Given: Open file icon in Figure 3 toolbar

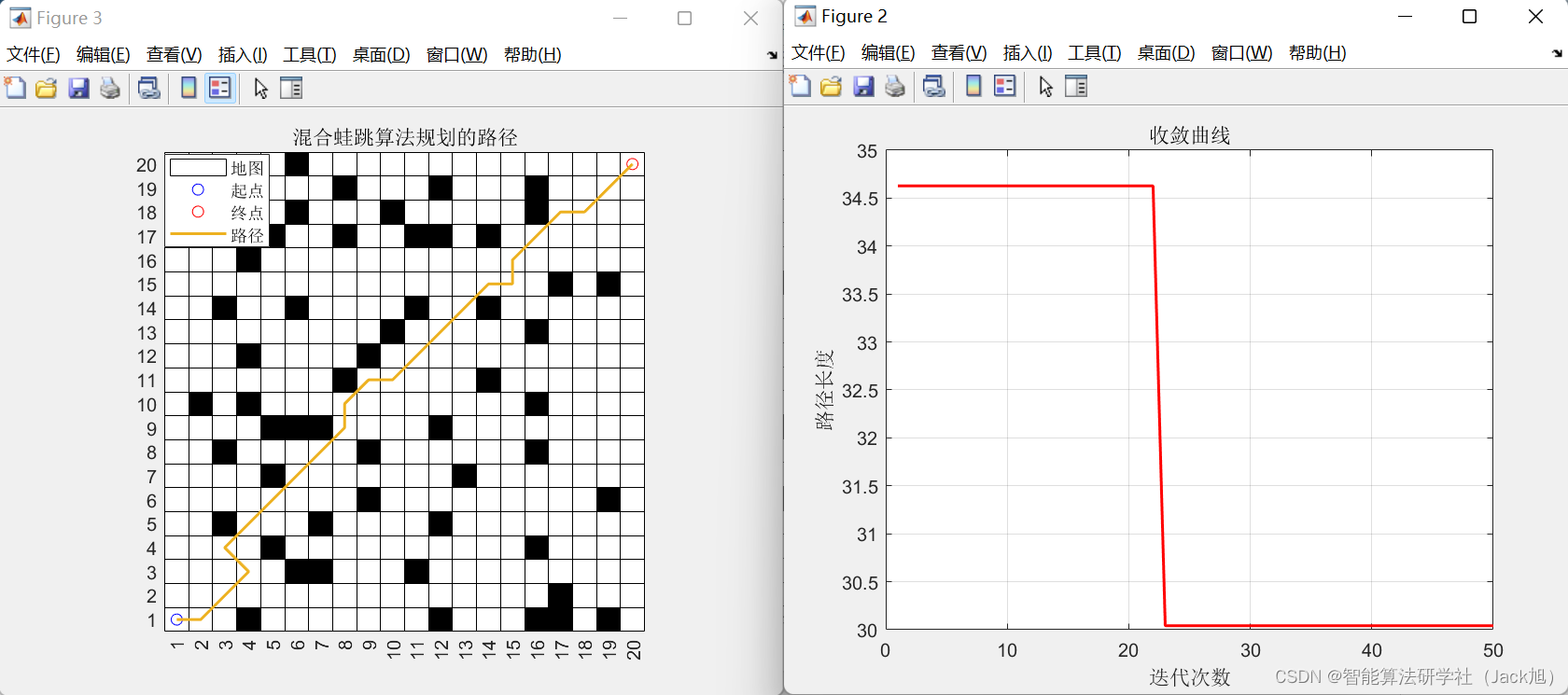Looking at the screenshot, I should pyautogui.click(x=47, y=89).
